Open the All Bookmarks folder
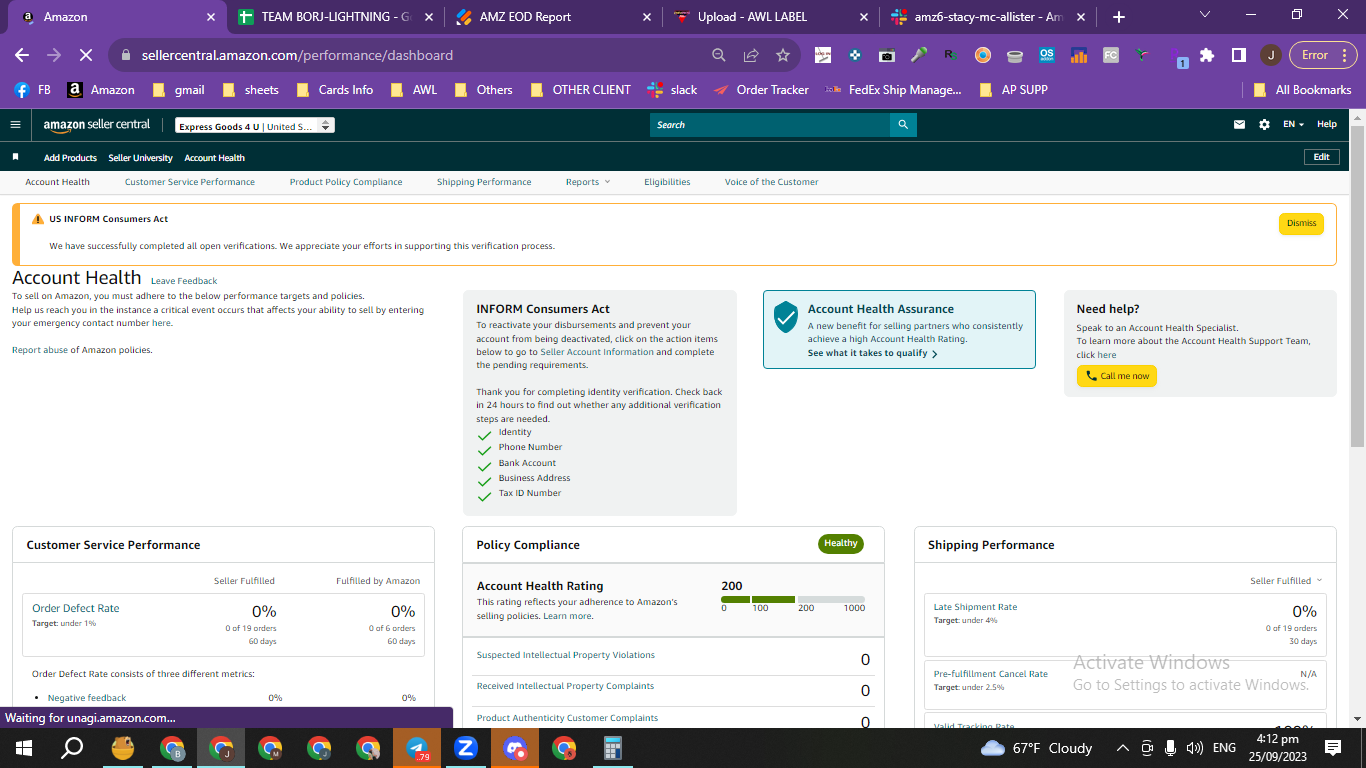 [x=1302, y=90]
